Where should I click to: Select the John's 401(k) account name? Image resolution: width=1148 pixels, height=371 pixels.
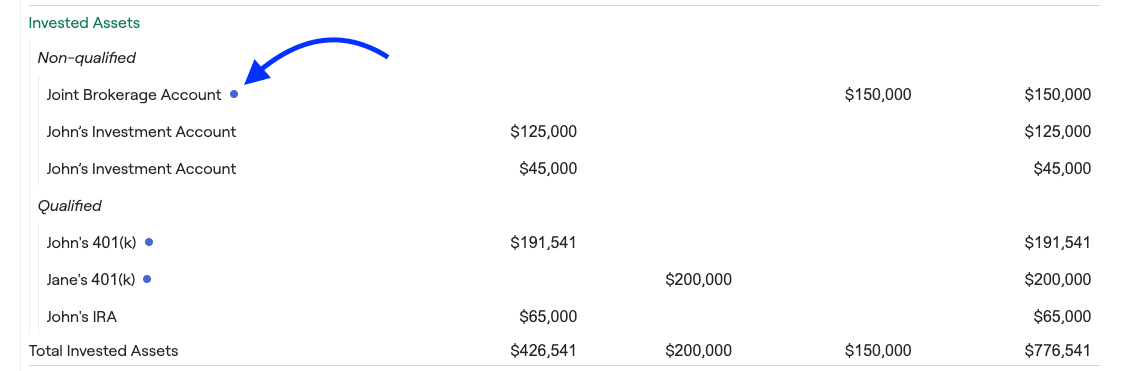pos(91,242)
